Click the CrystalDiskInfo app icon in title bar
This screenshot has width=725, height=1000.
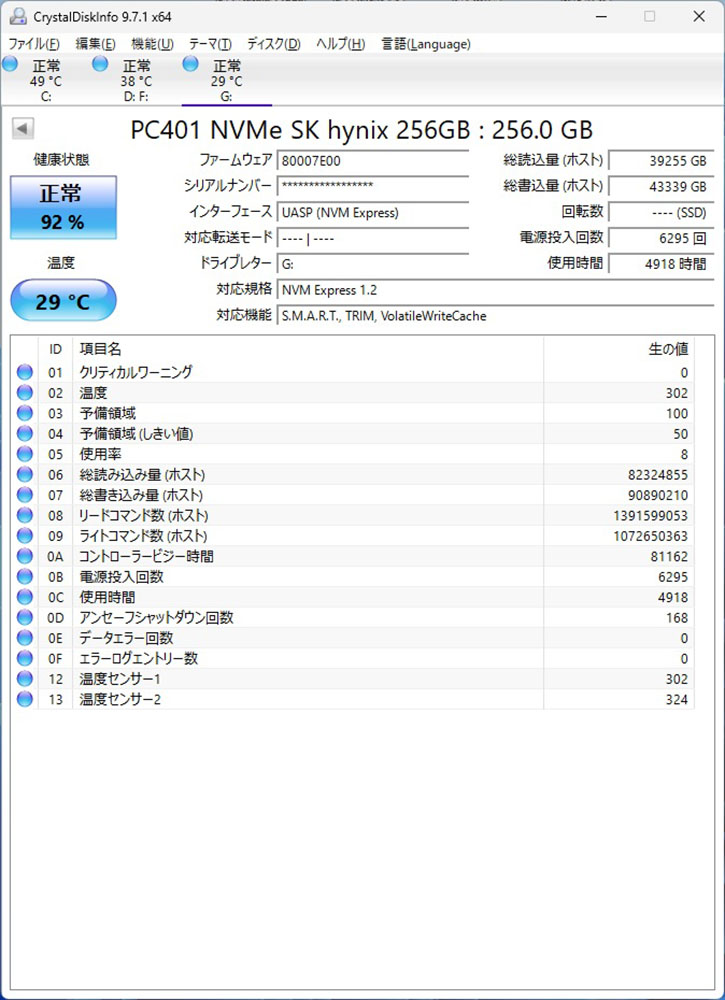[x=13, y=16]
